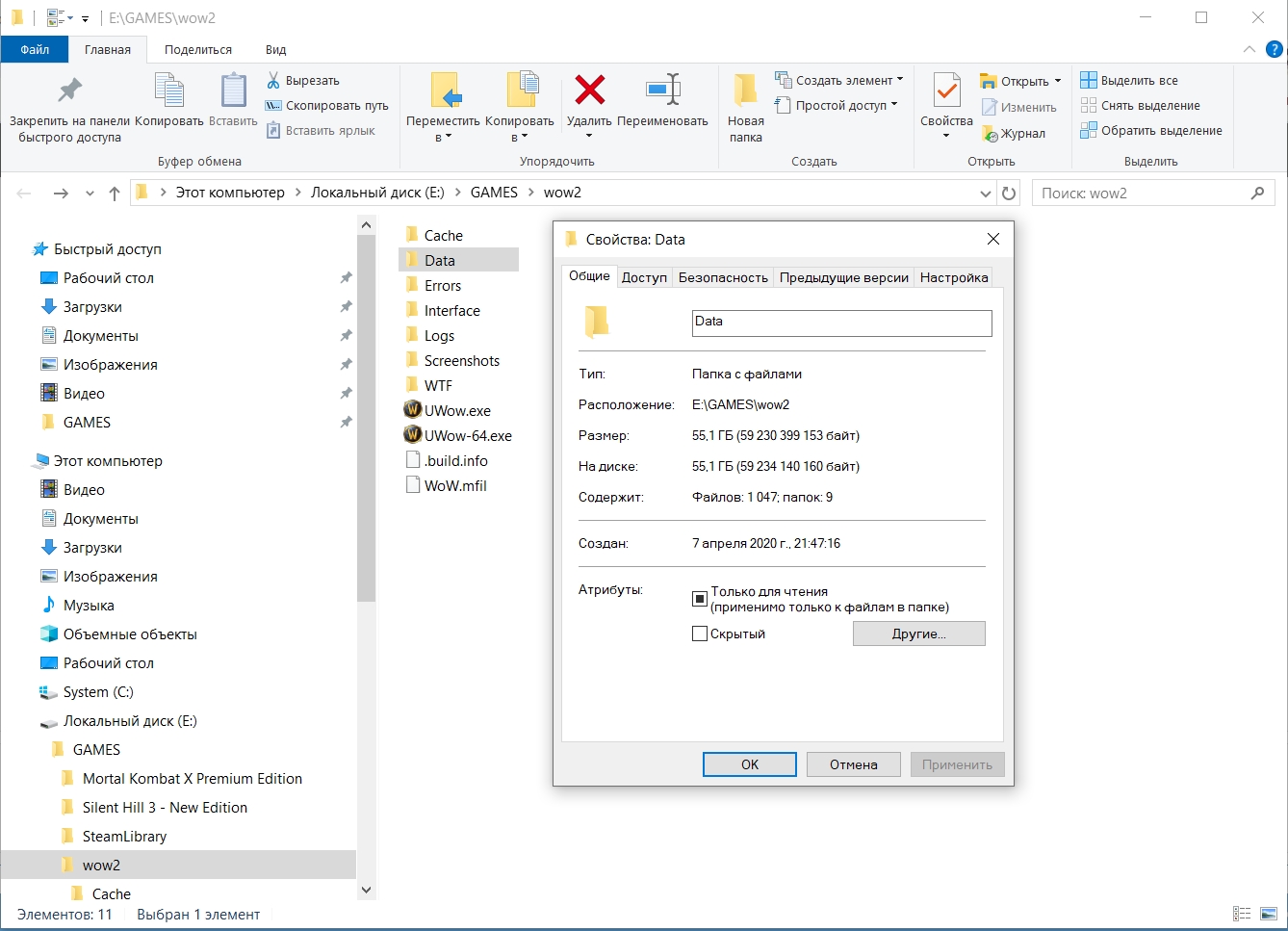Enable the Hidden (Скрытый) checkbox
The image size is (1288, 931).
pyautogui.click(x=700, y=634)
